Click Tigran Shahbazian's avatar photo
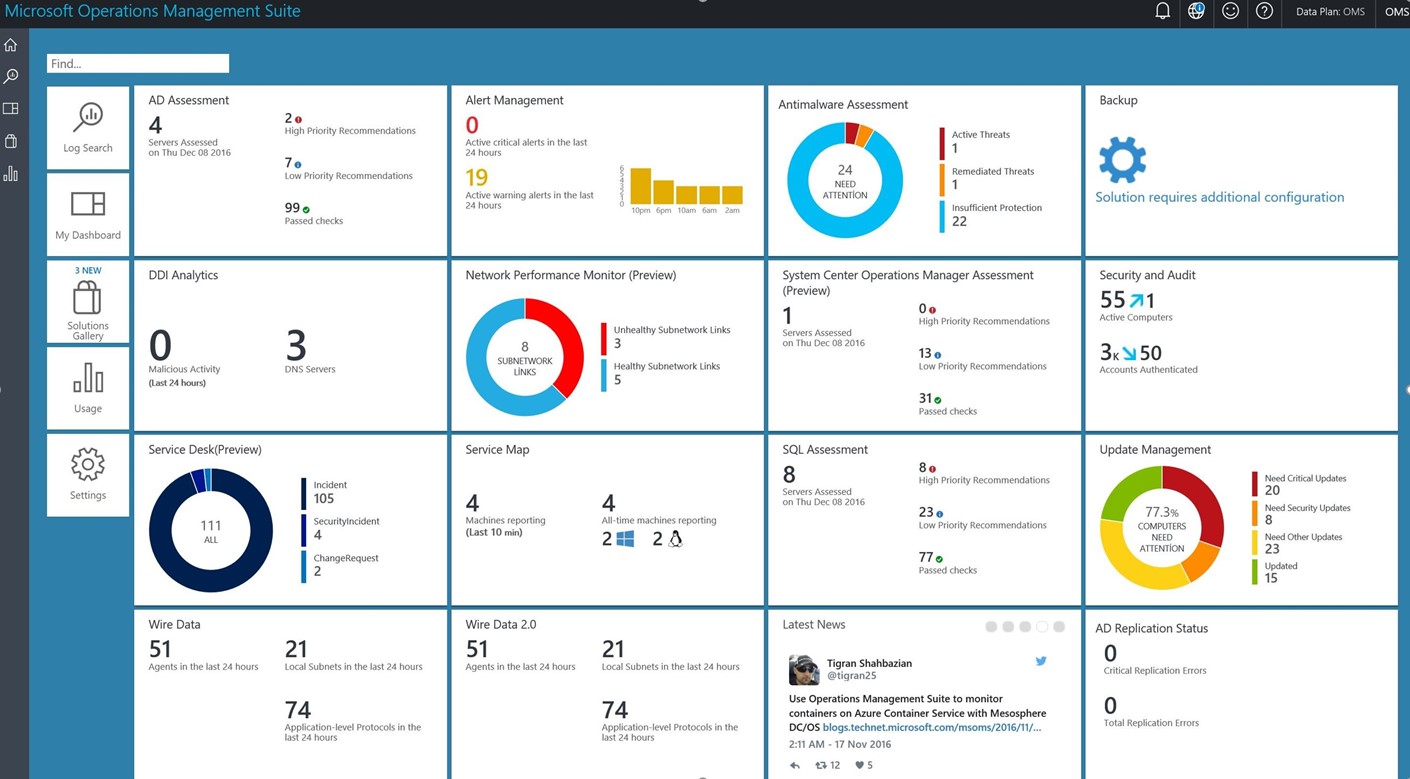The height and width of the screenshot is (779, 1410). 804,670
